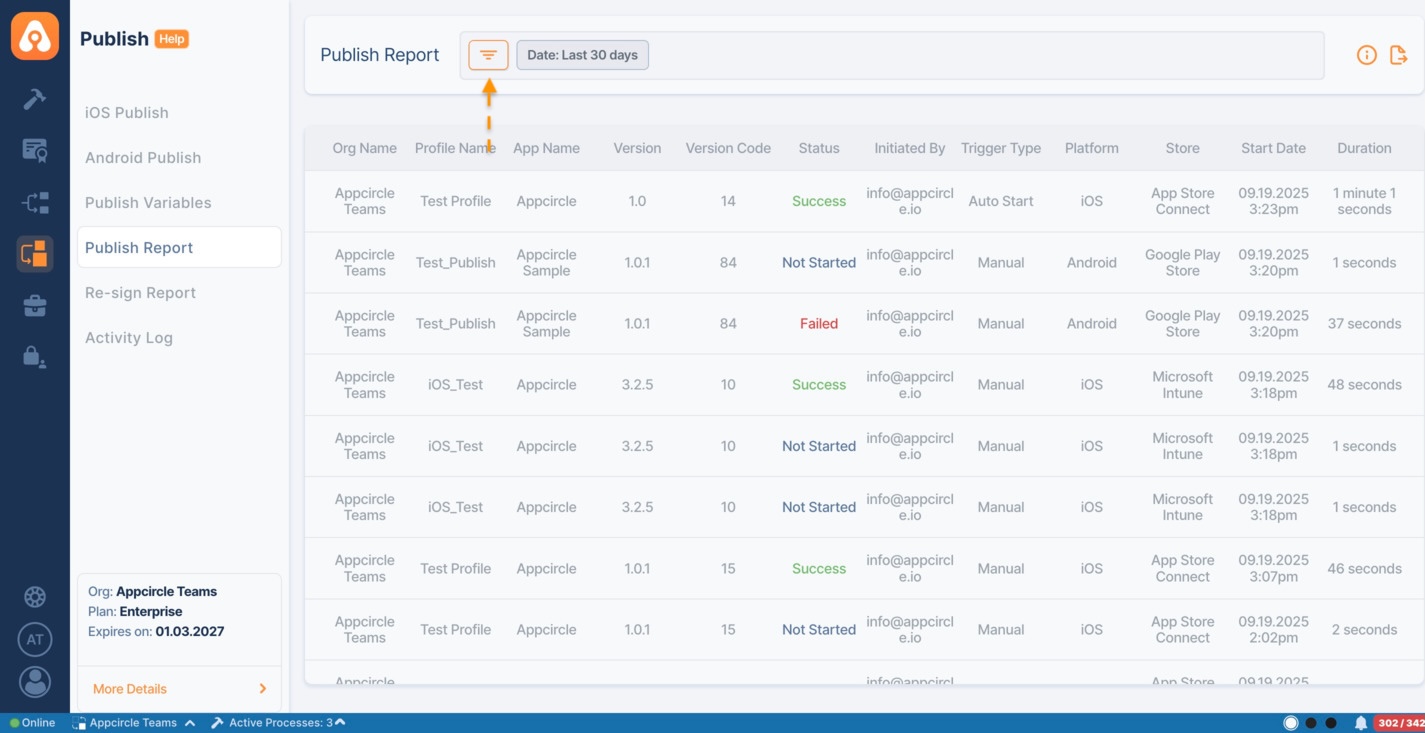Click the notifications bell in status bar
The image size is (1425, 733).
point(1360,723)
